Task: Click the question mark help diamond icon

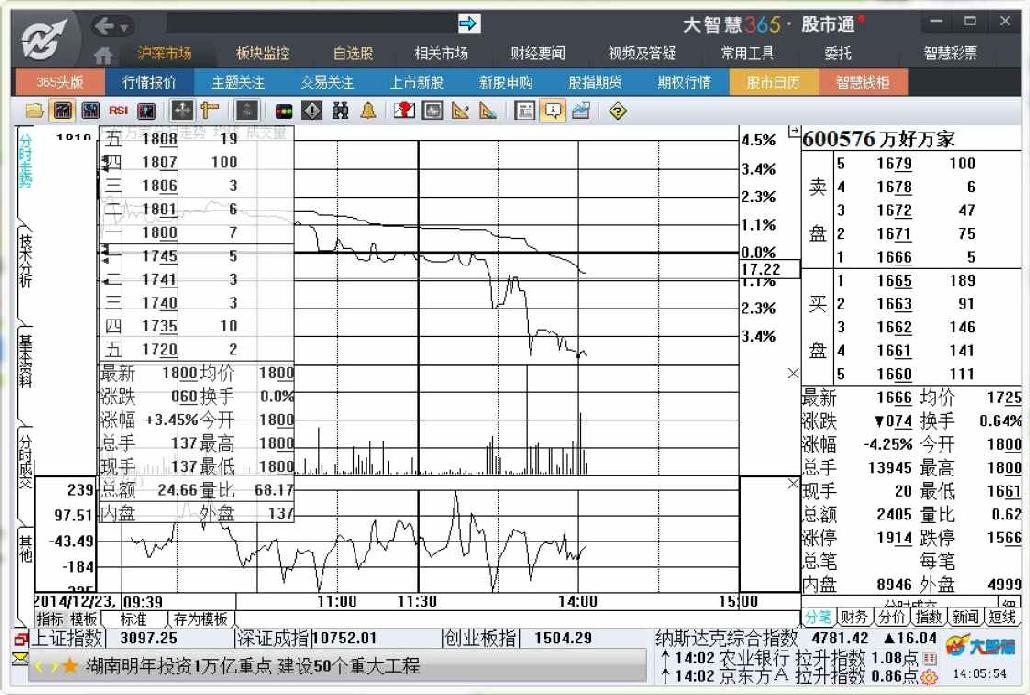Action: click(617, 110)
